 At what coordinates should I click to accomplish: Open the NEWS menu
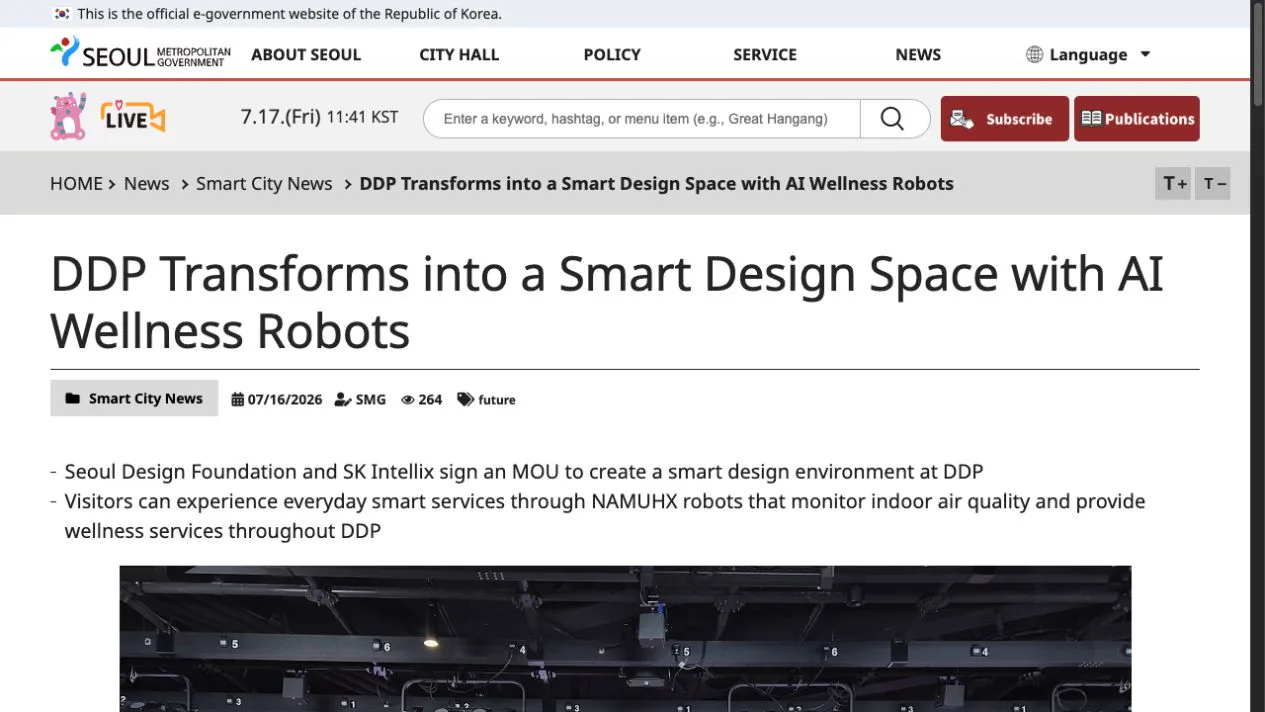click(918, 54)
